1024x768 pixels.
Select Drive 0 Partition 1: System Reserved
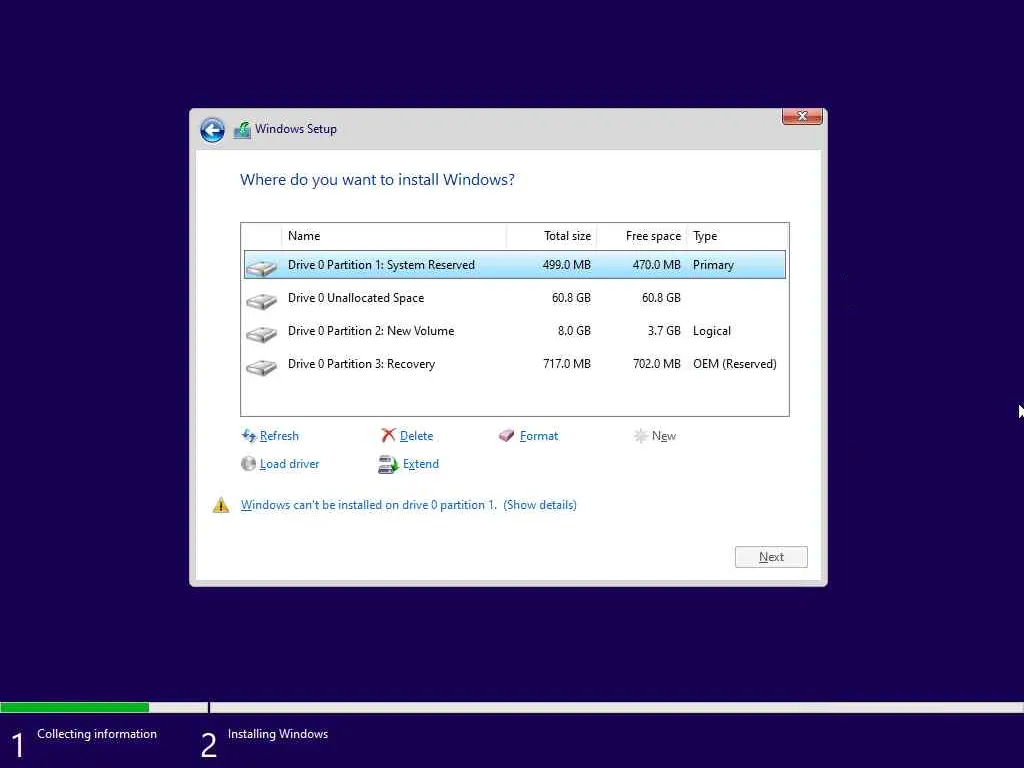click(x=515, y=264)
